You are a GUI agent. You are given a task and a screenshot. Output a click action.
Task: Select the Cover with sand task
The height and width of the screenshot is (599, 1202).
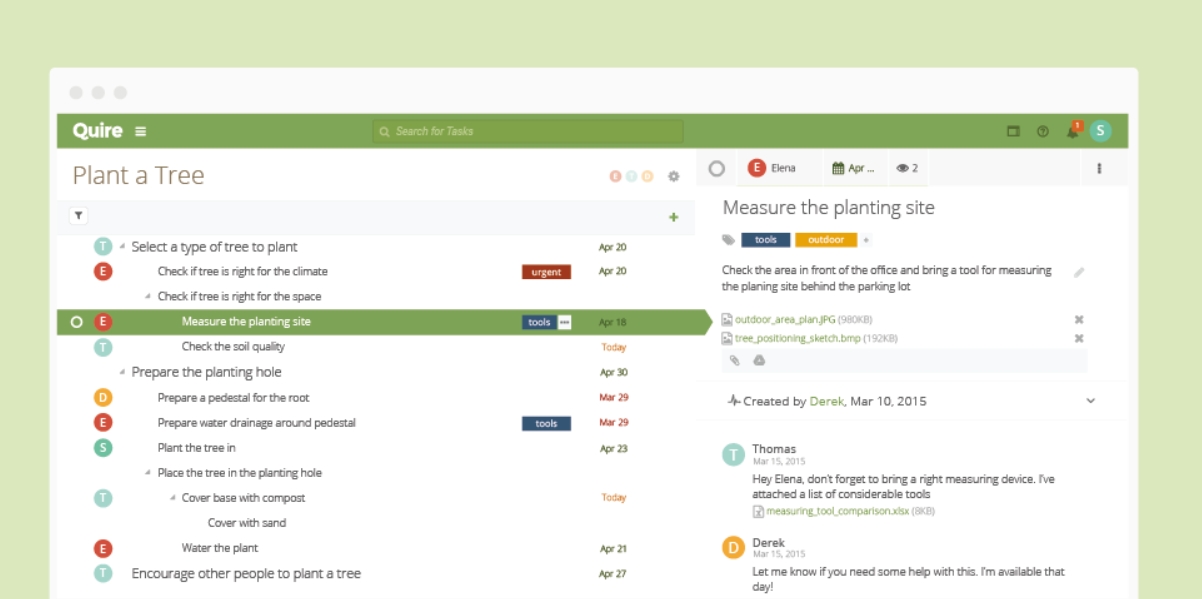[x=247, y=523]
